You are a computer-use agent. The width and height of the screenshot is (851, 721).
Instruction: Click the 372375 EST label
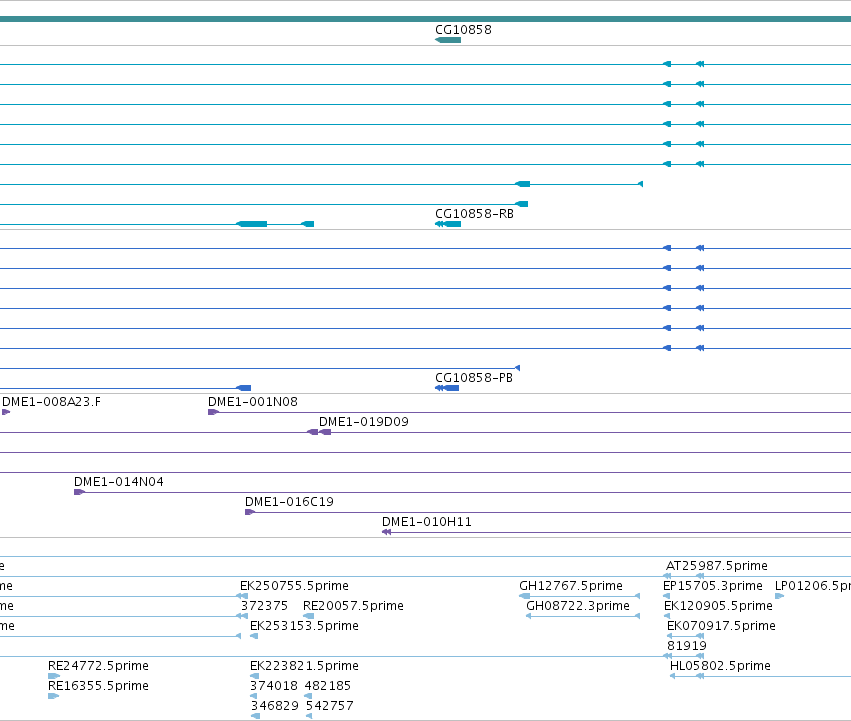tap(264, 606)
